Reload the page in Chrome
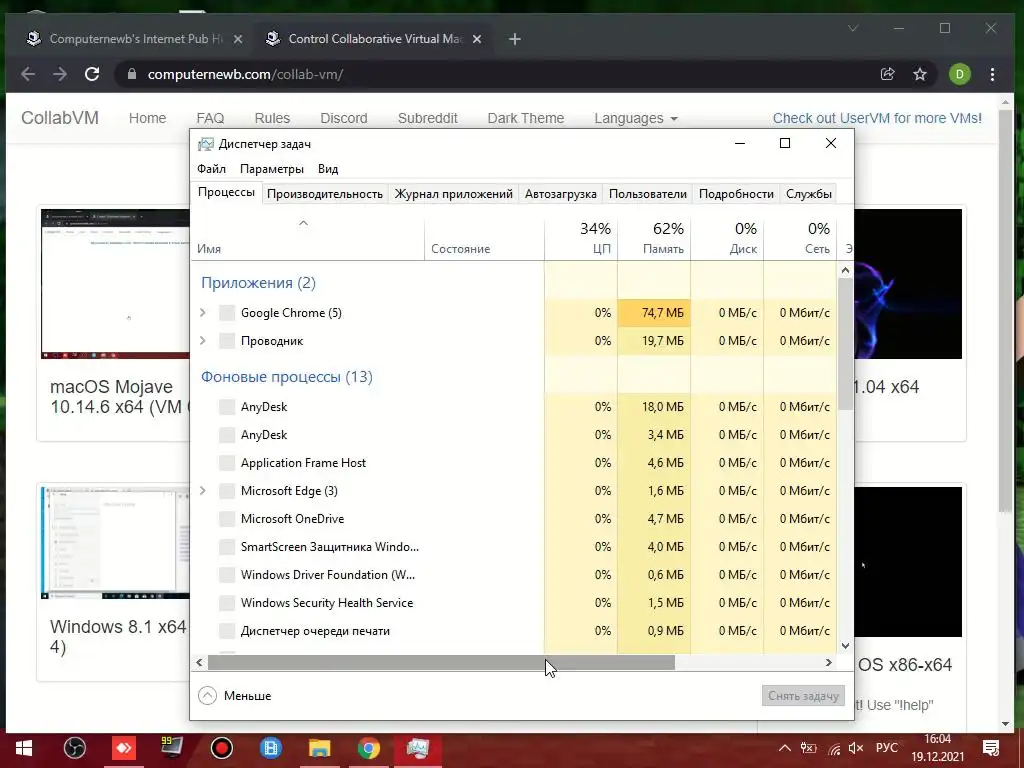The width and height of the screenshot is (1024, 768). point(92,74)
